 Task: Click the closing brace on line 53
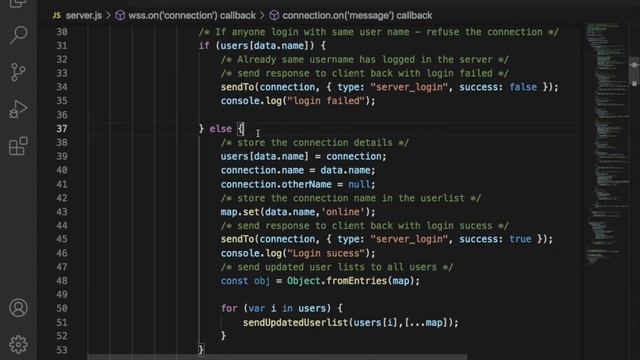(x=201, y=350)
